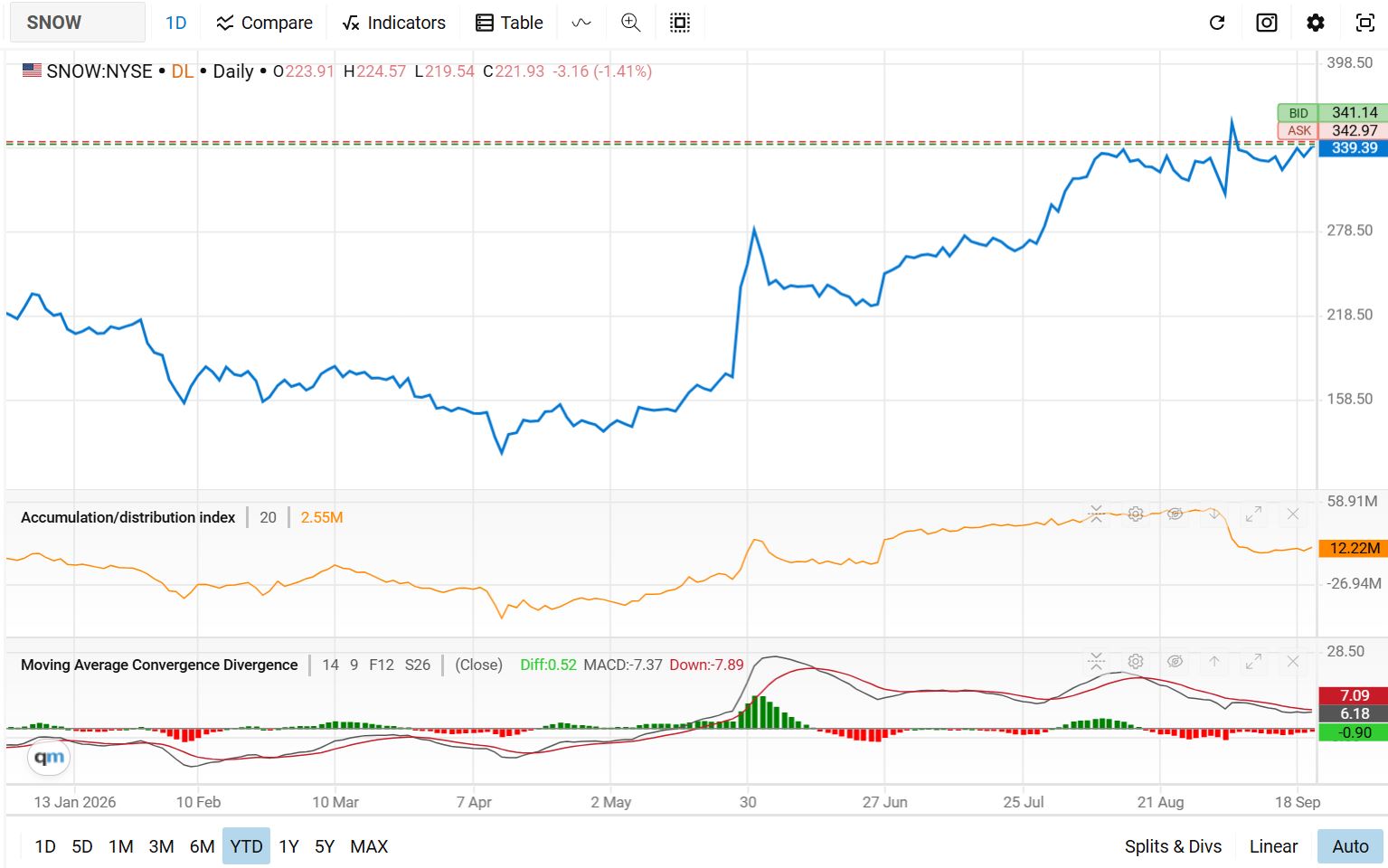Collapse the MACD indicator panel
Screen dimensions: 1388x868
point(1096,662)
